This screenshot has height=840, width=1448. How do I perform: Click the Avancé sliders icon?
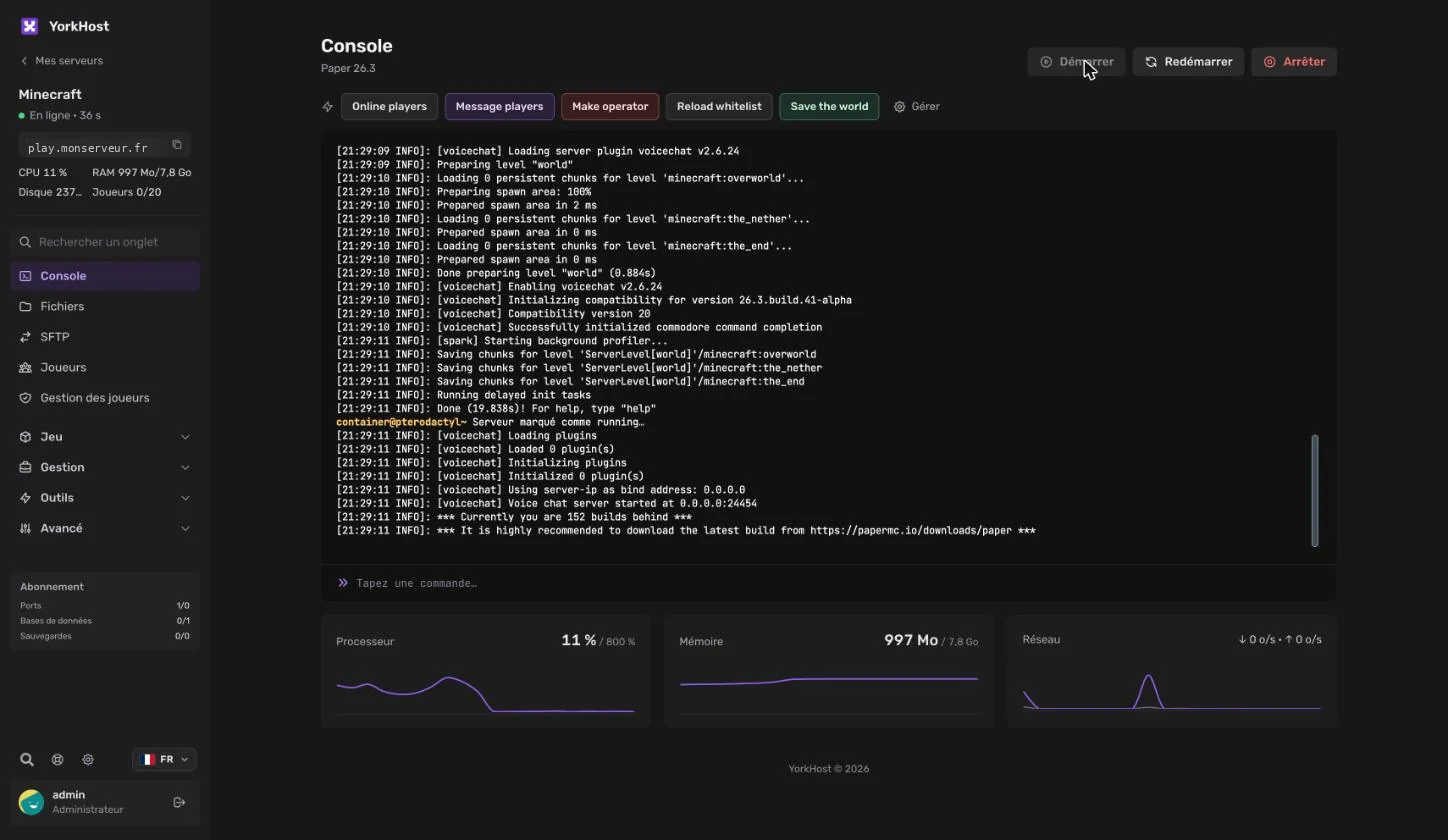pos(25,528)
